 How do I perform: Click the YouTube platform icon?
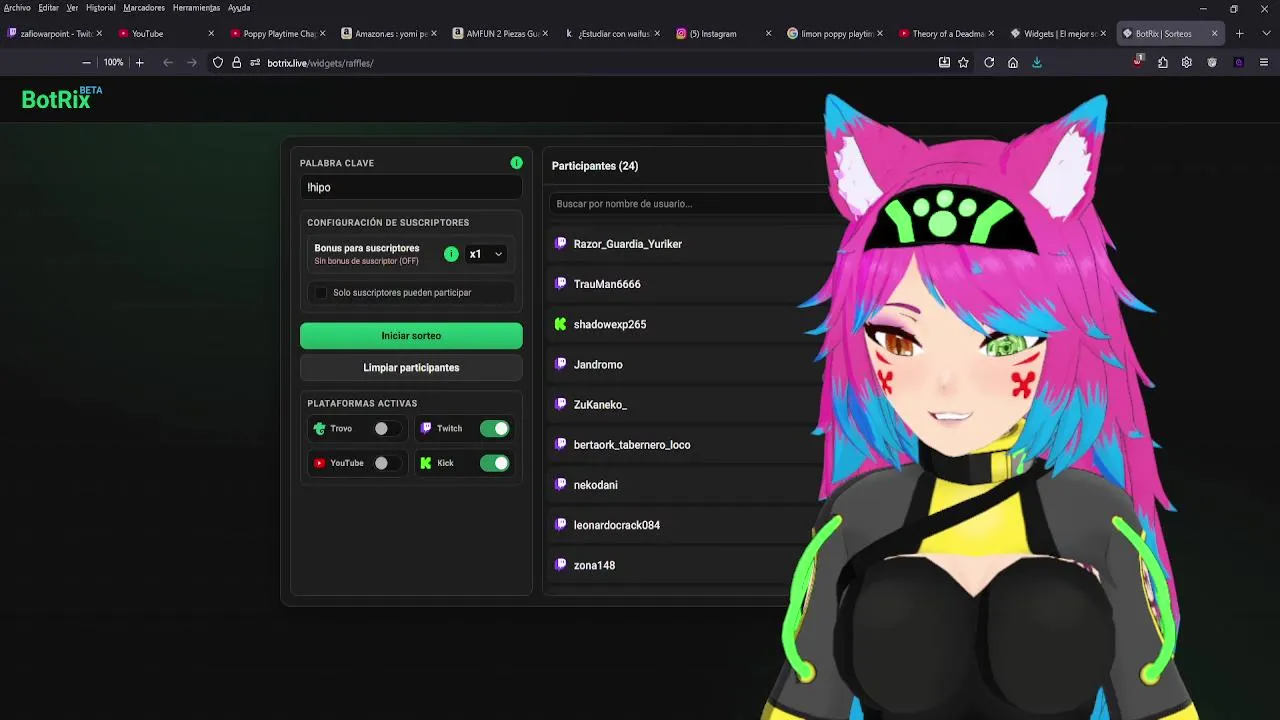320,463
